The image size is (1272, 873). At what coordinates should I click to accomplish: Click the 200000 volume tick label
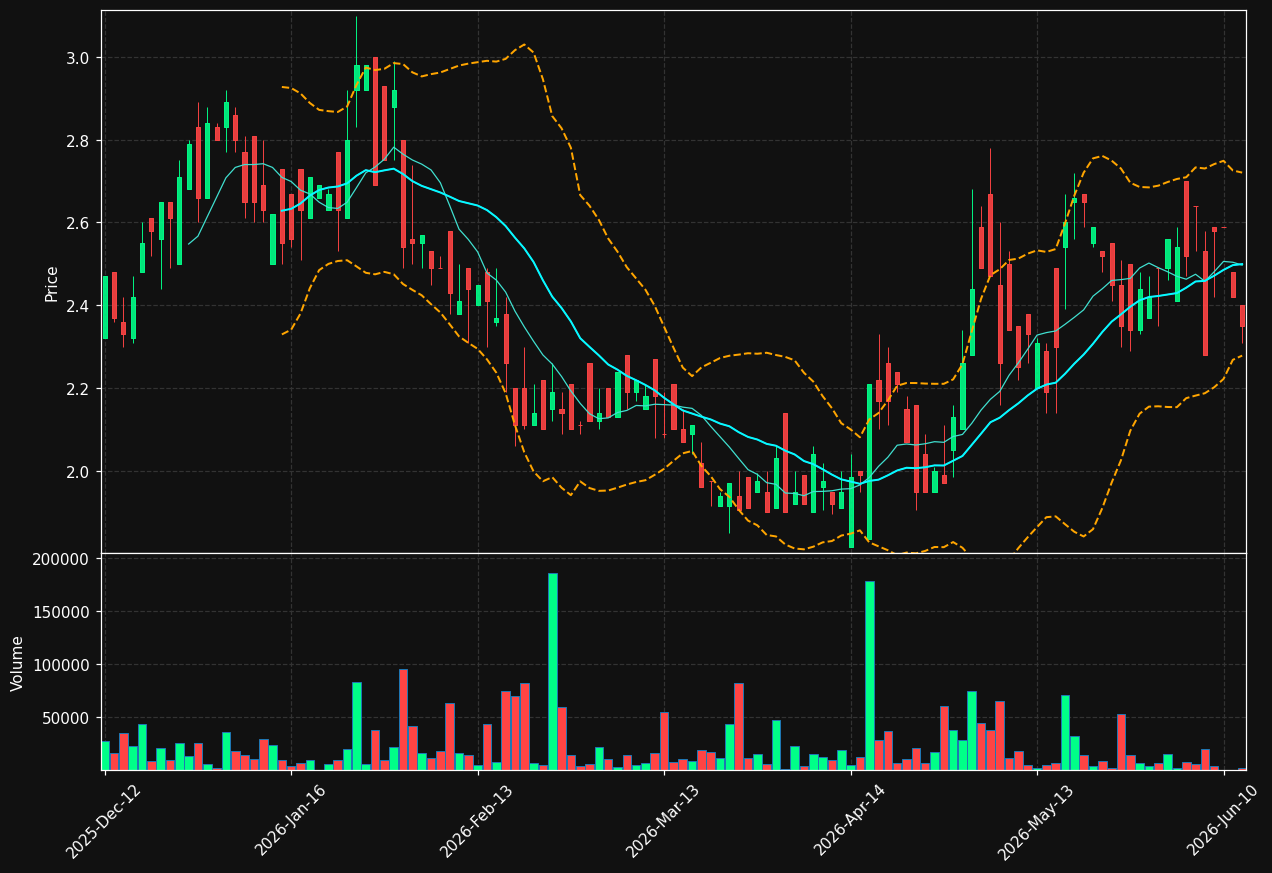point(62,559)
